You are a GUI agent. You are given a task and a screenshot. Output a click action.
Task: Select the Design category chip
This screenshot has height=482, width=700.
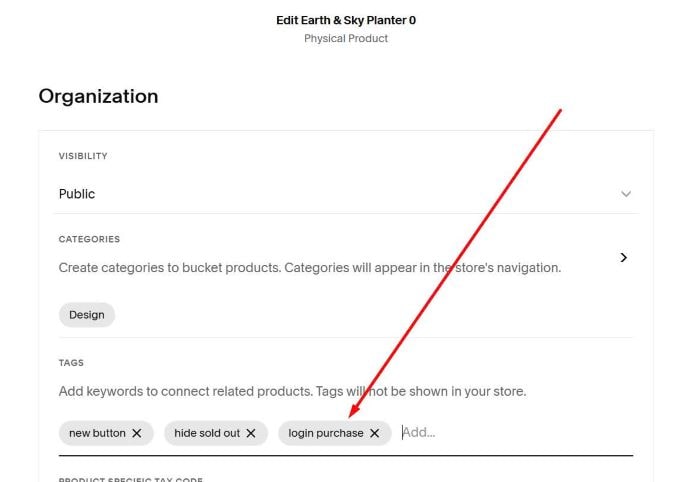pyautogui.click(x=87, y=314)
